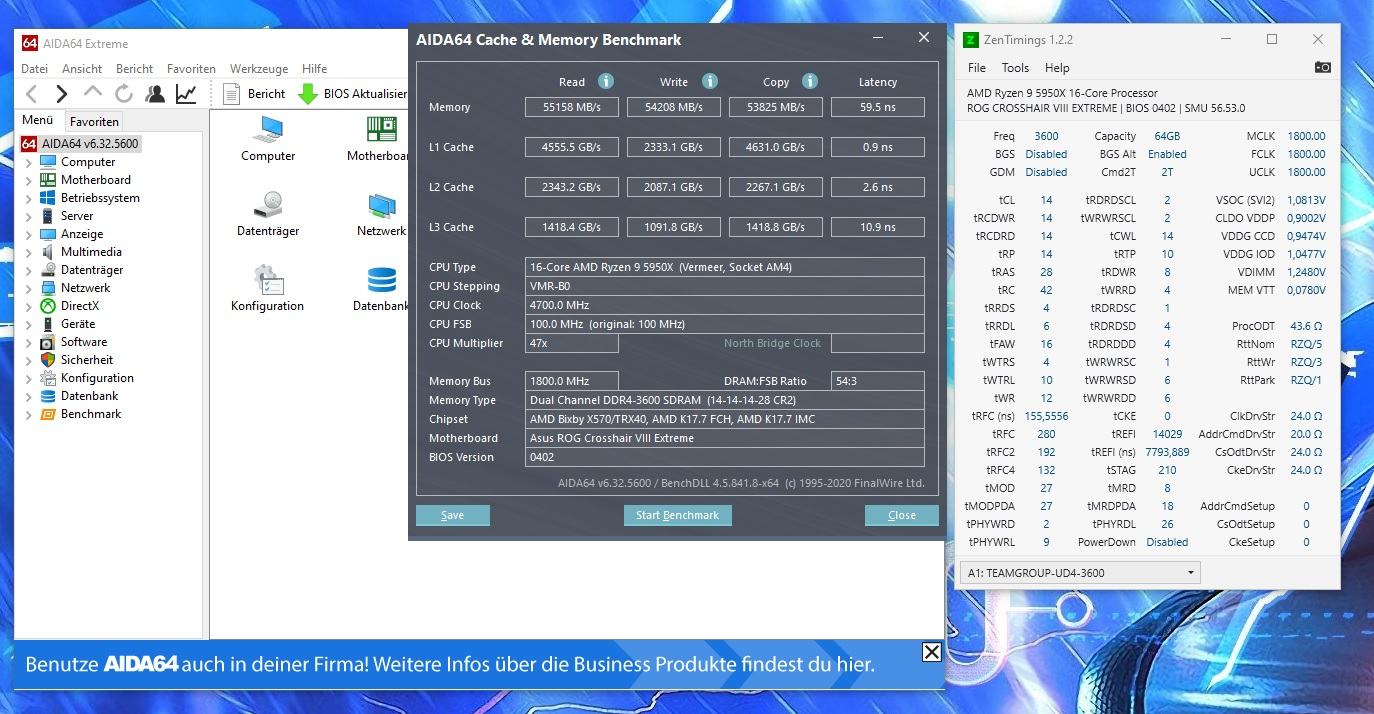Viewport: 1374px width, 714px height.
Task: Close the AIDA64 advertisement banner
Action: pyautogui.click(x=931, y=652)
